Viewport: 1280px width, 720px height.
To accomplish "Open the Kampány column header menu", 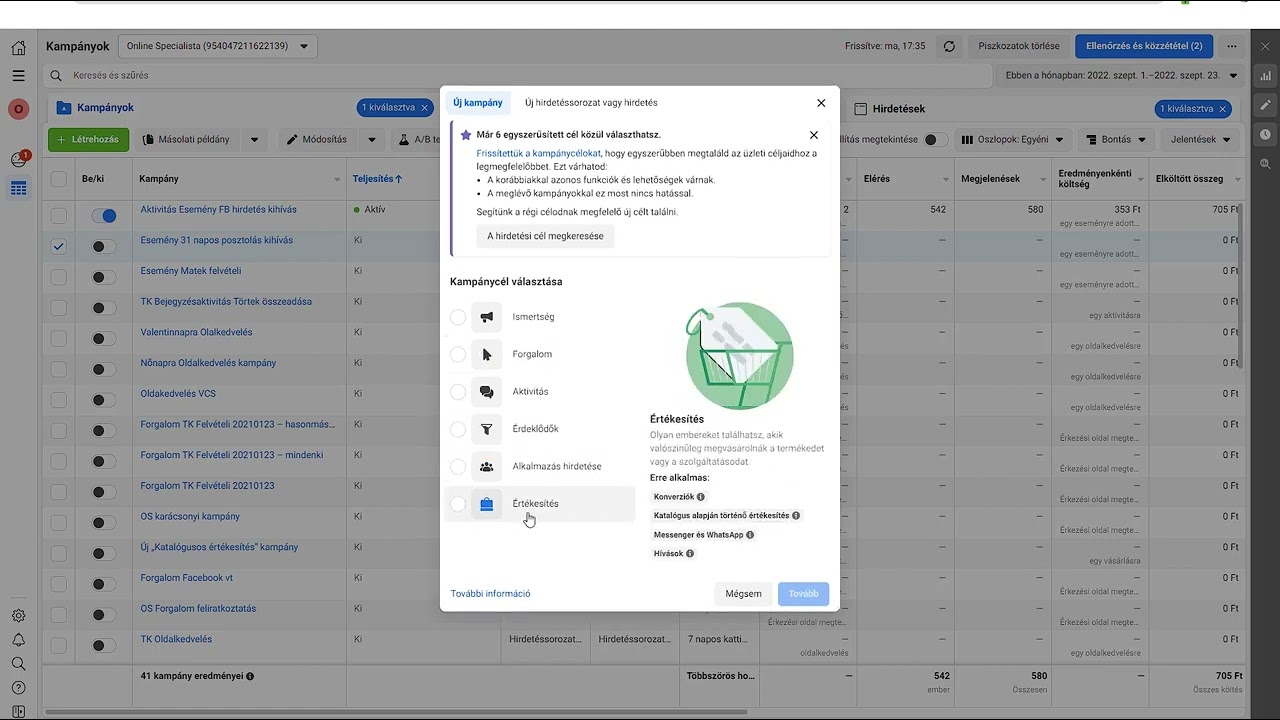I will click(337, 180).
